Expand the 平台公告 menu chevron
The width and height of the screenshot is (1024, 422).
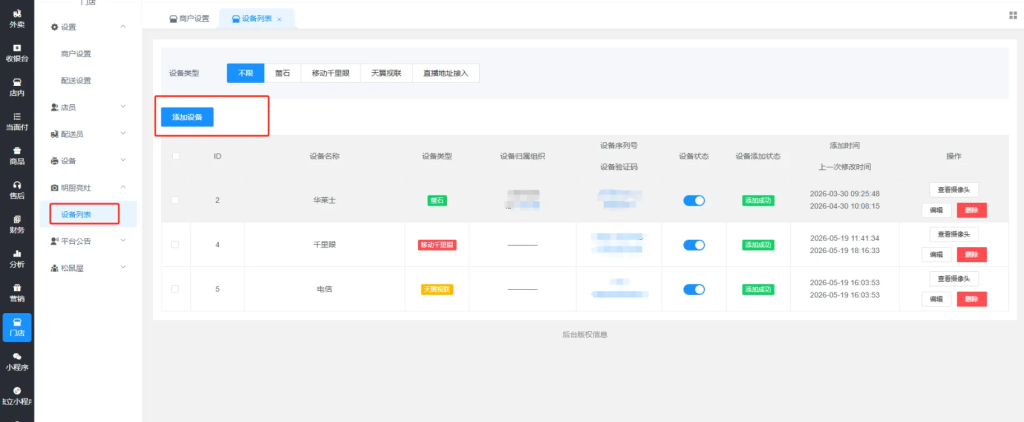[x=123, y=241]
